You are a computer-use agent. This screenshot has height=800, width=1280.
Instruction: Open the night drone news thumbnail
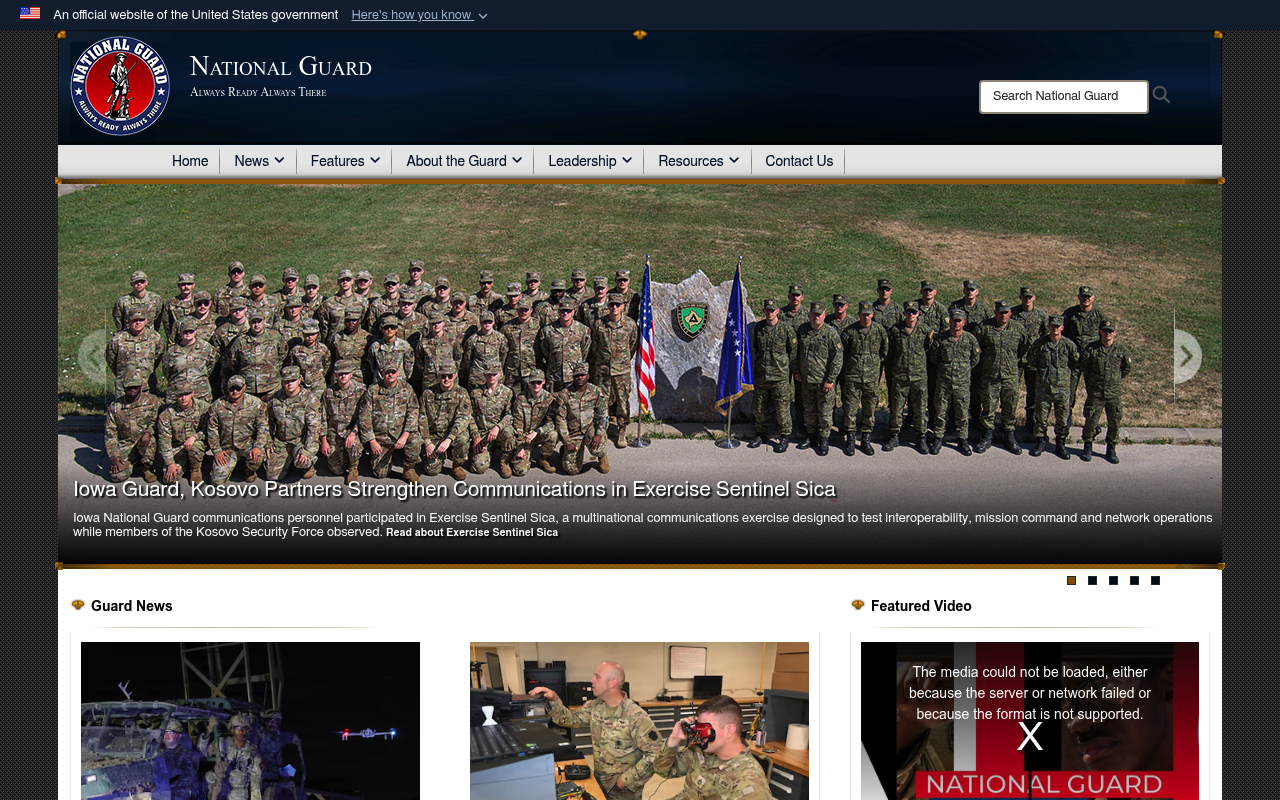pos(250,721)
